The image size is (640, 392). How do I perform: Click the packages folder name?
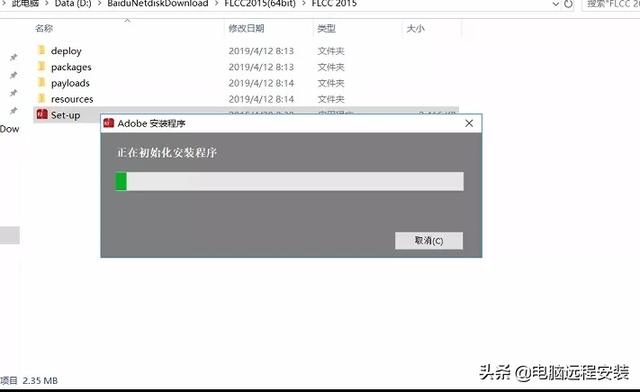(71, 67)
